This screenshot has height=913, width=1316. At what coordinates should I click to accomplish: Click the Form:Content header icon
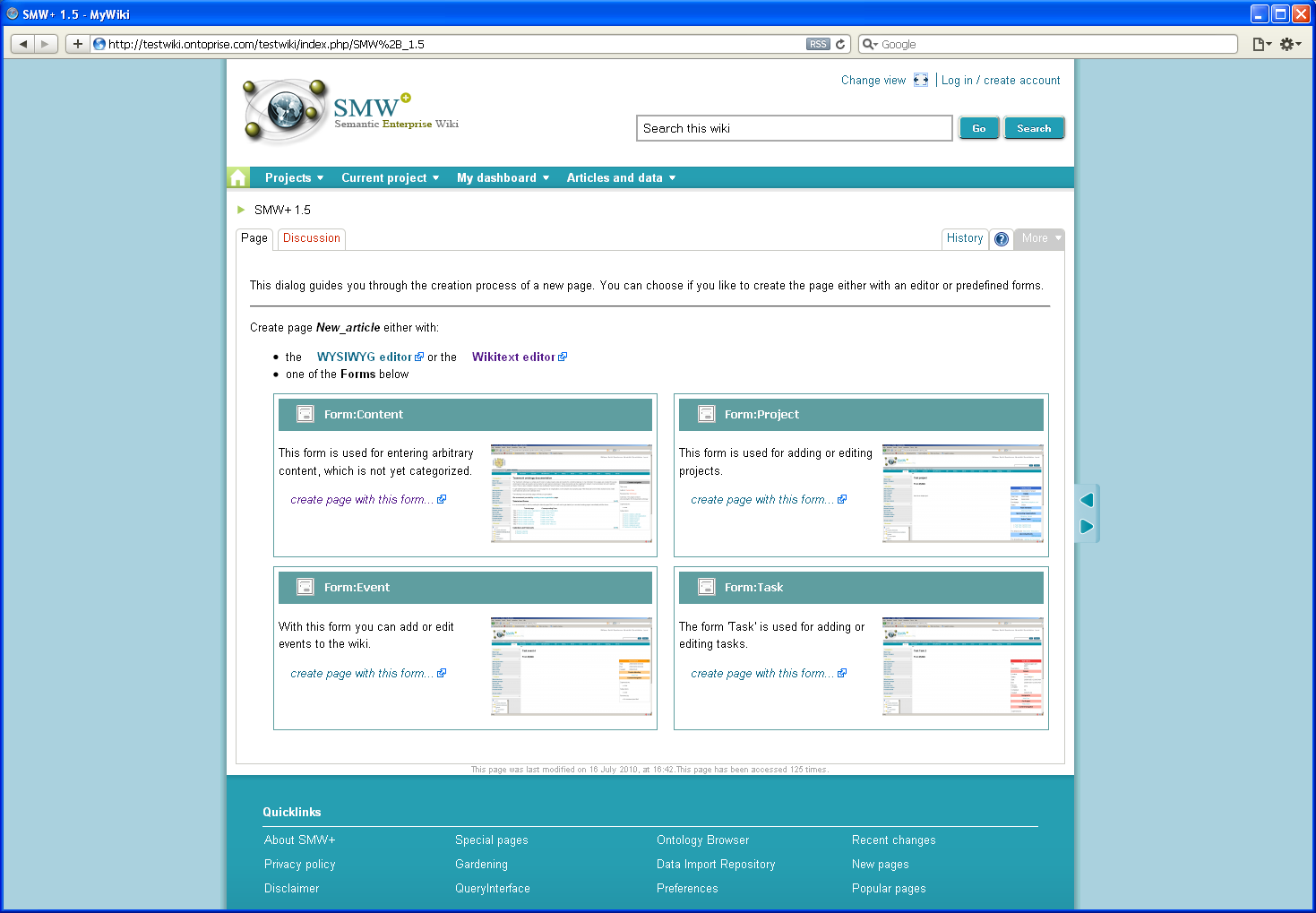coord(305,414)
